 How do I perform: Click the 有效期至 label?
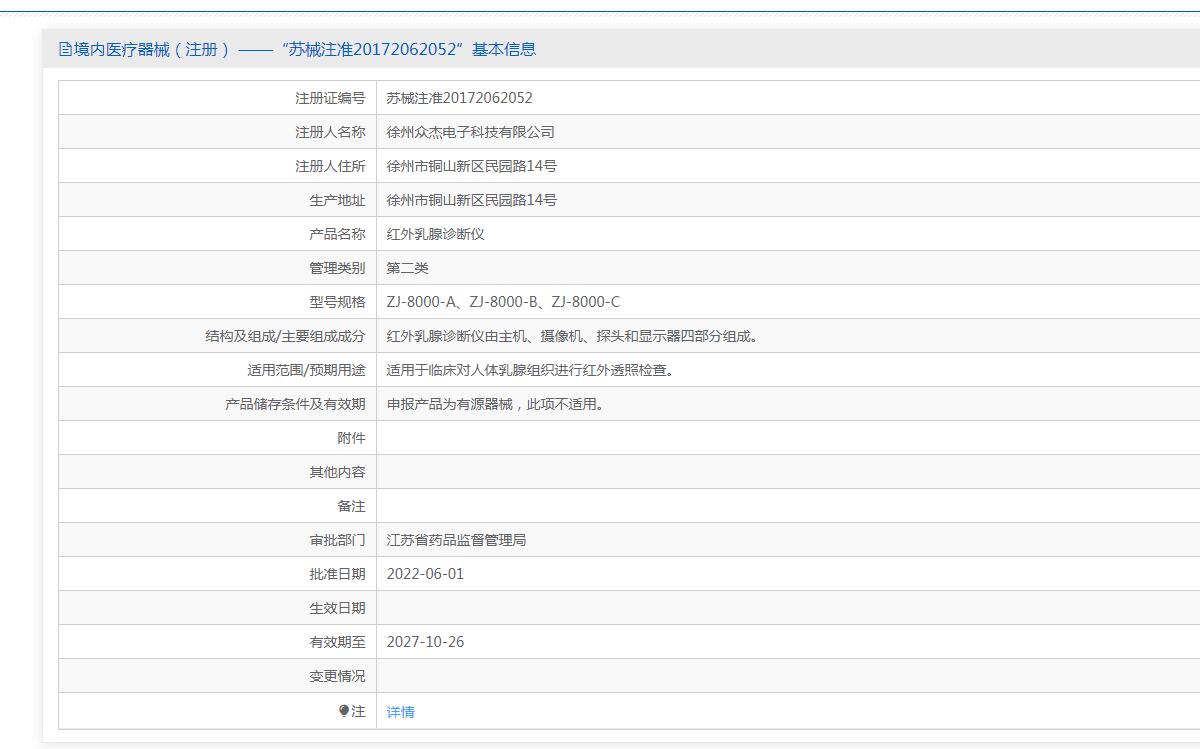337,642
